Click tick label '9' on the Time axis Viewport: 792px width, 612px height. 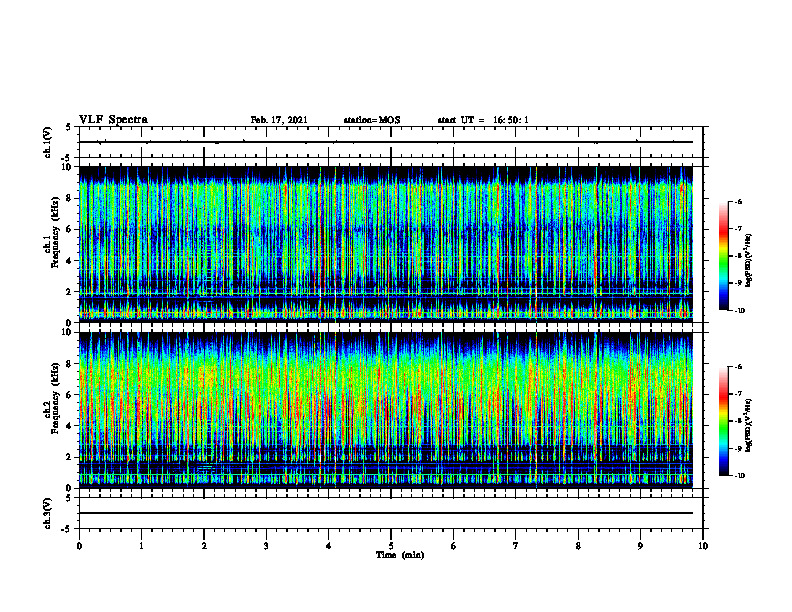[640, 546]
